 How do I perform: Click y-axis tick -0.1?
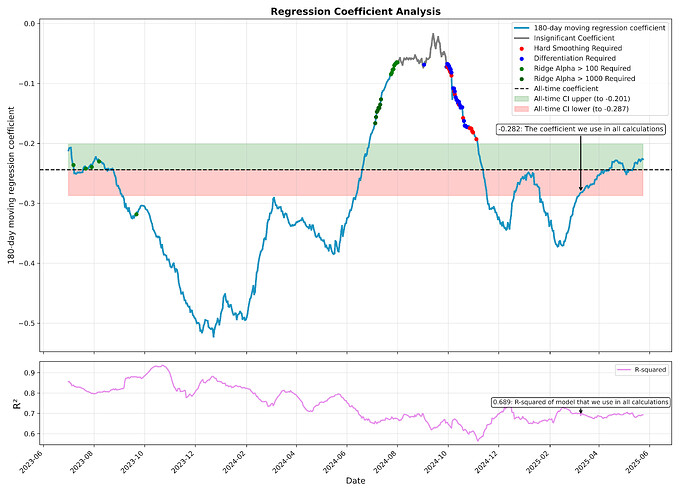[x=26, y=84]
